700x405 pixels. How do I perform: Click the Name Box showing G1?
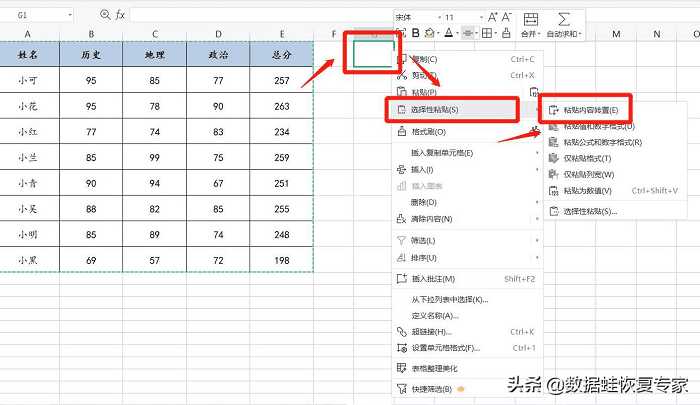tap(37, 15)
